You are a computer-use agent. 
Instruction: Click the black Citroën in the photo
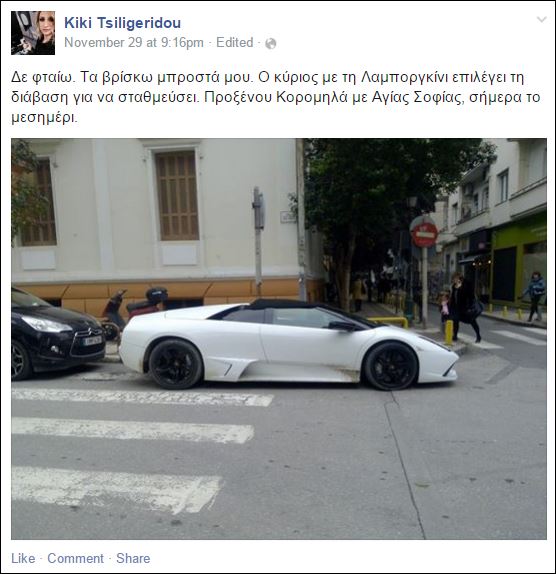pos(57,333)
